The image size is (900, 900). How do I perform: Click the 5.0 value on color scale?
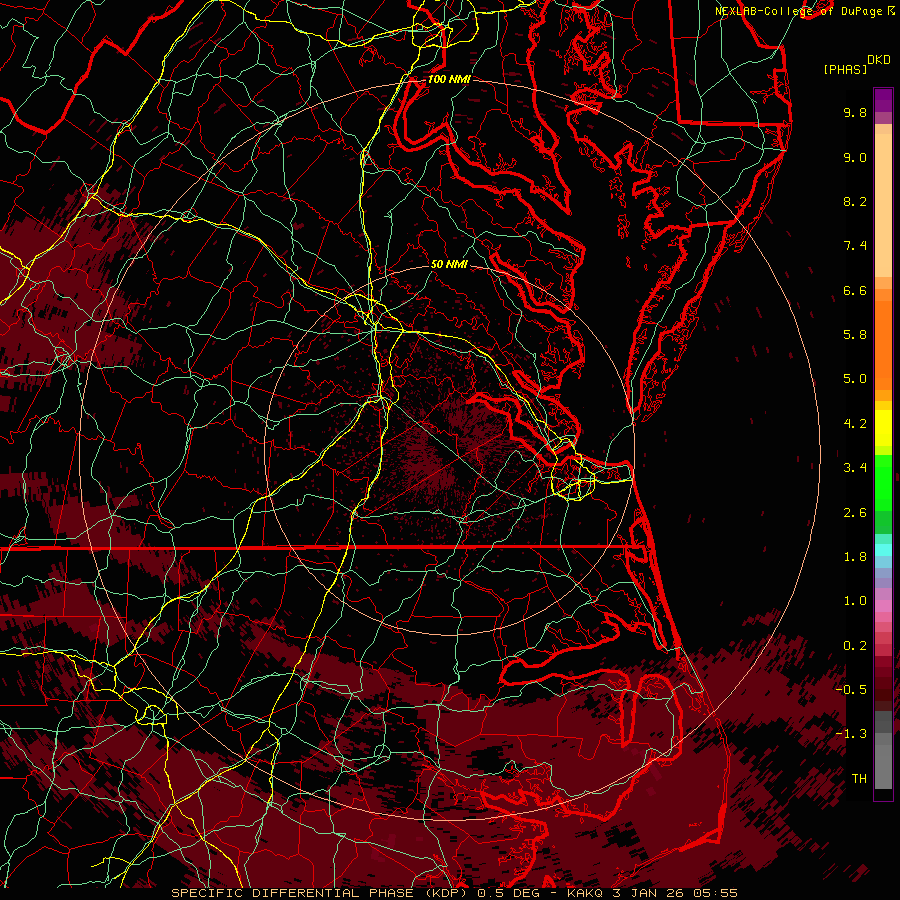pyautogui.click(x=855, y=379)
